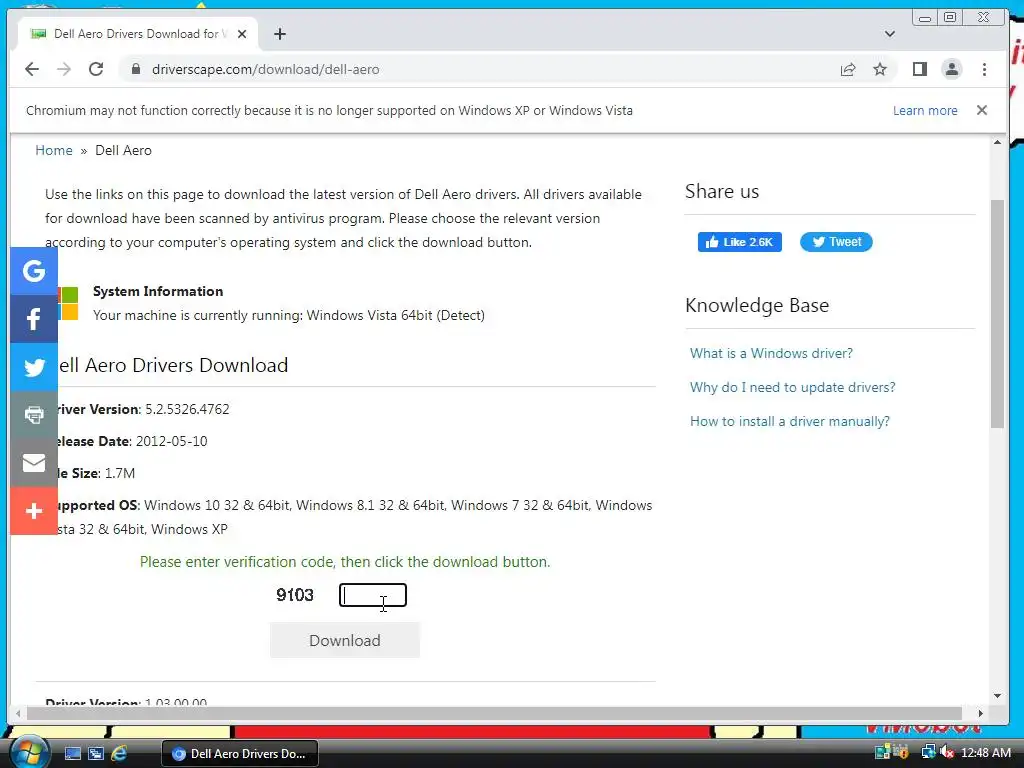Click the vertical scrollbar down arrow
The width and height of the screenshot is (1024, 768).
(x=997, y=696)
